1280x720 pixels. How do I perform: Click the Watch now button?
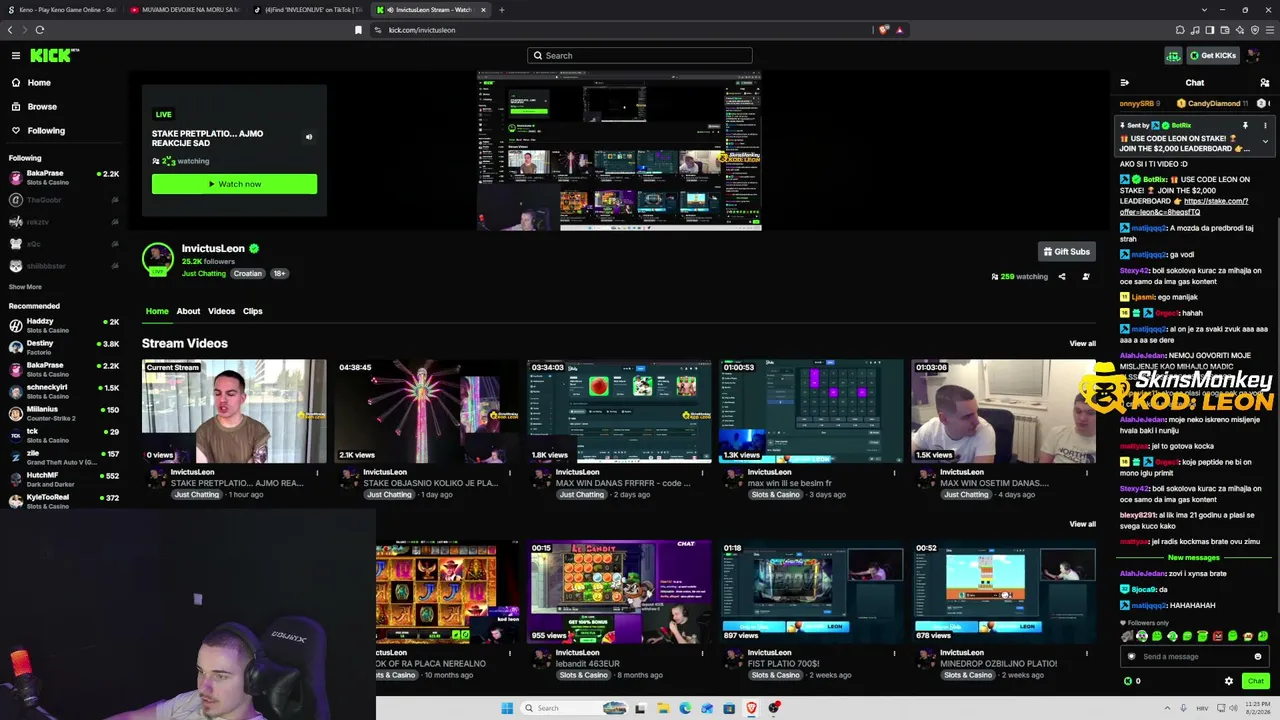point(234,184)
